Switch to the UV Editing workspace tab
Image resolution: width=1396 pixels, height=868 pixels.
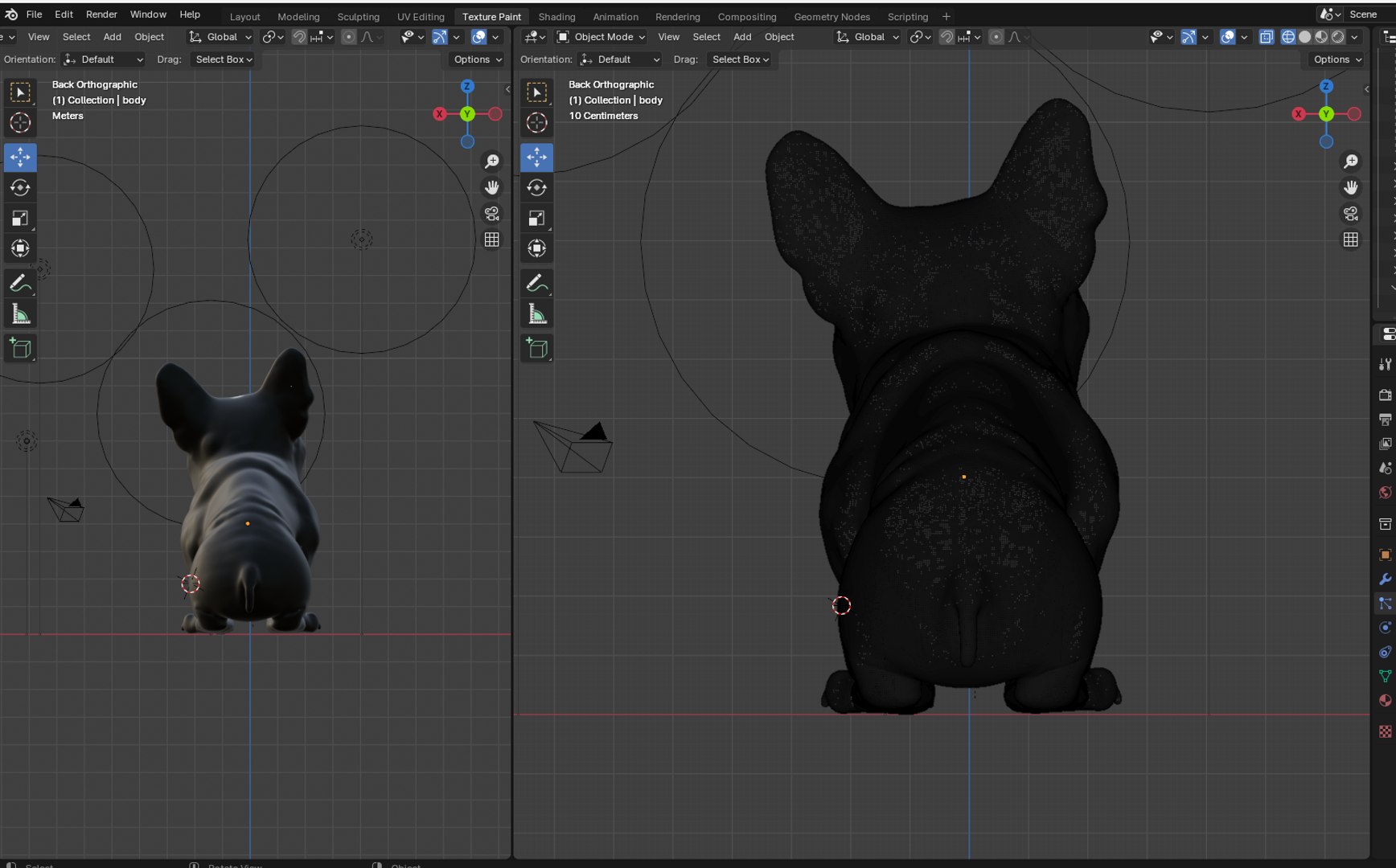coord(421,17)
